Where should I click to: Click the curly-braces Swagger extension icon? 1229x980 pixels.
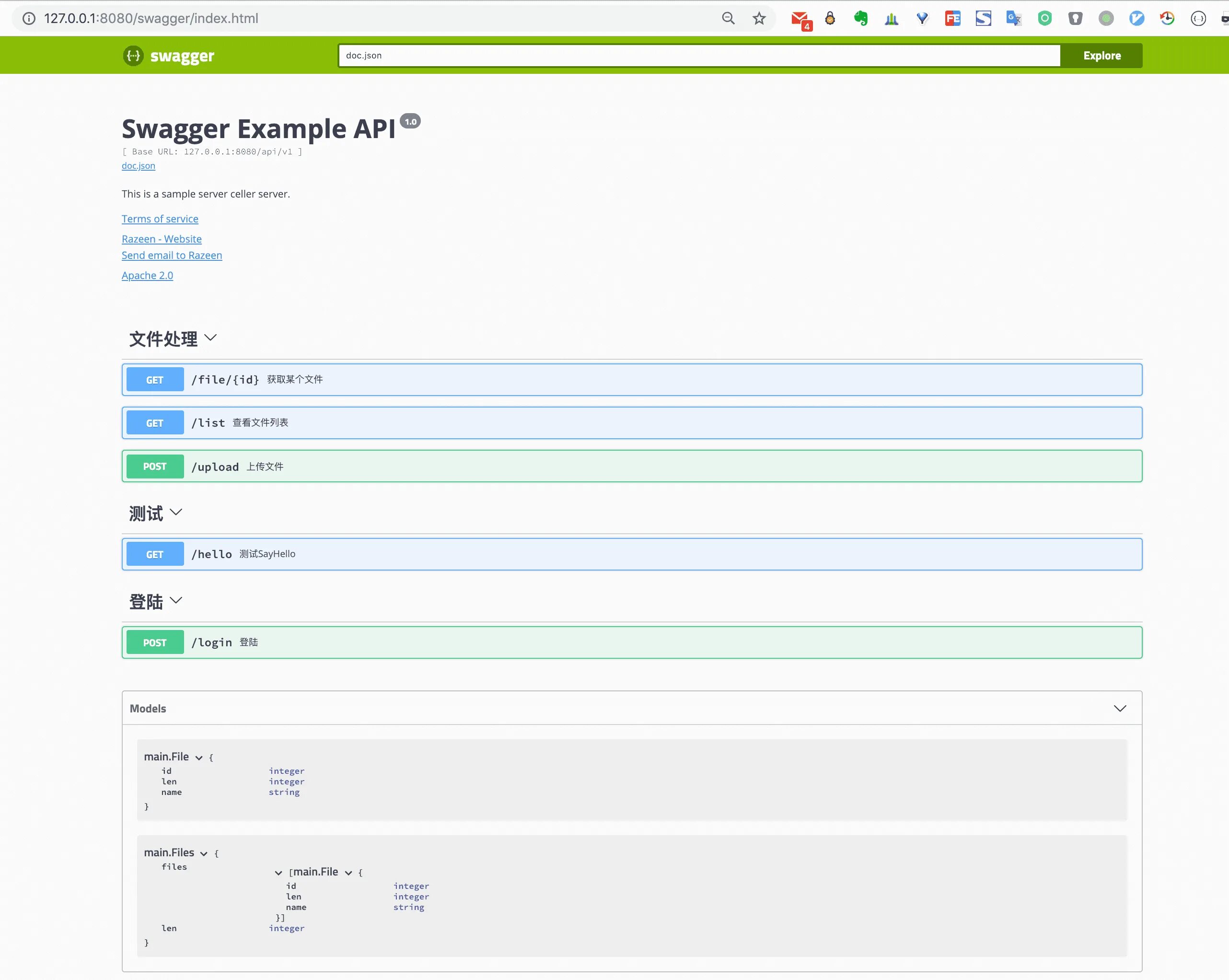[x=1198, y=18]
